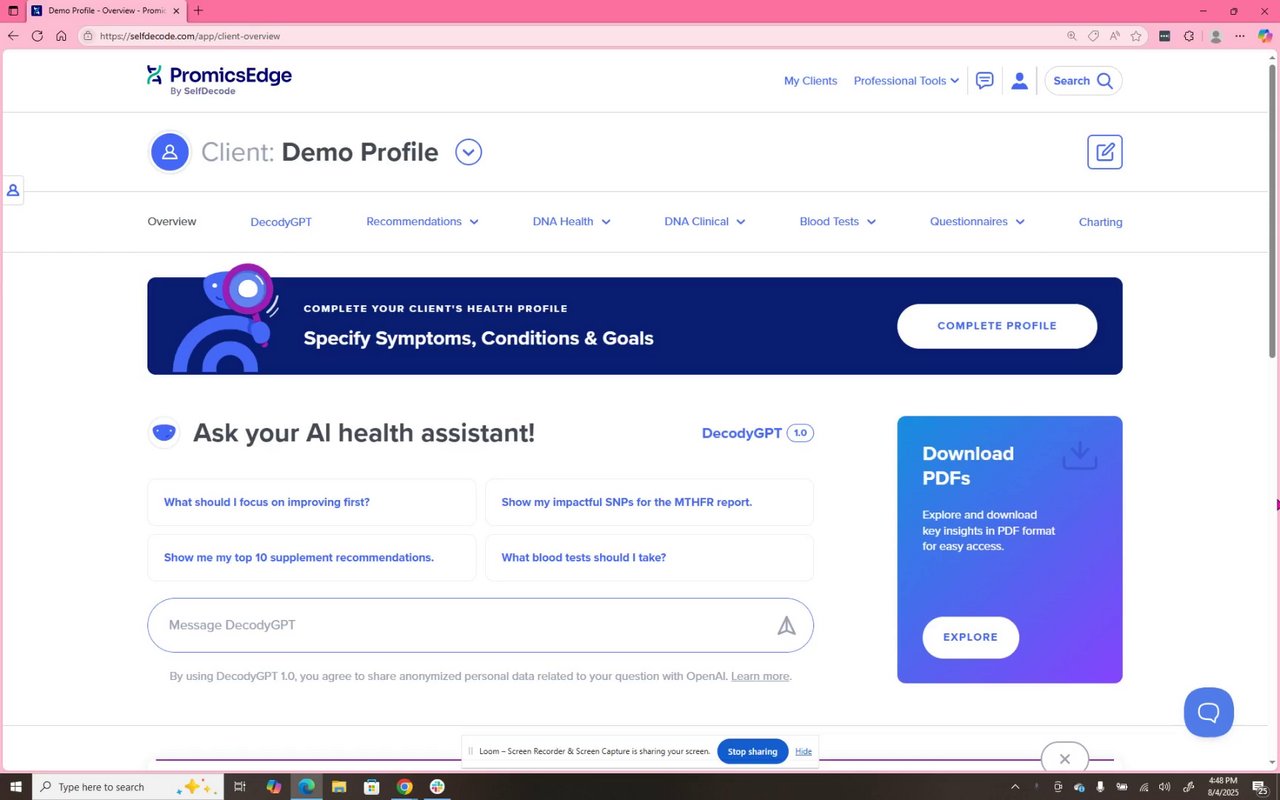Expand the Recommendations dropdown
The image size is (1280, 800).
(422, 222)
